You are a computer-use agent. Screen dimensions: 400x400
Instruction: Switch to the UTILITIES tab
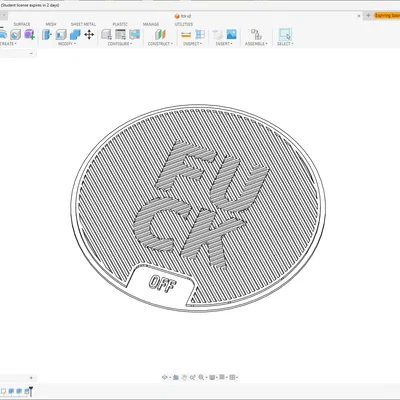184,24
